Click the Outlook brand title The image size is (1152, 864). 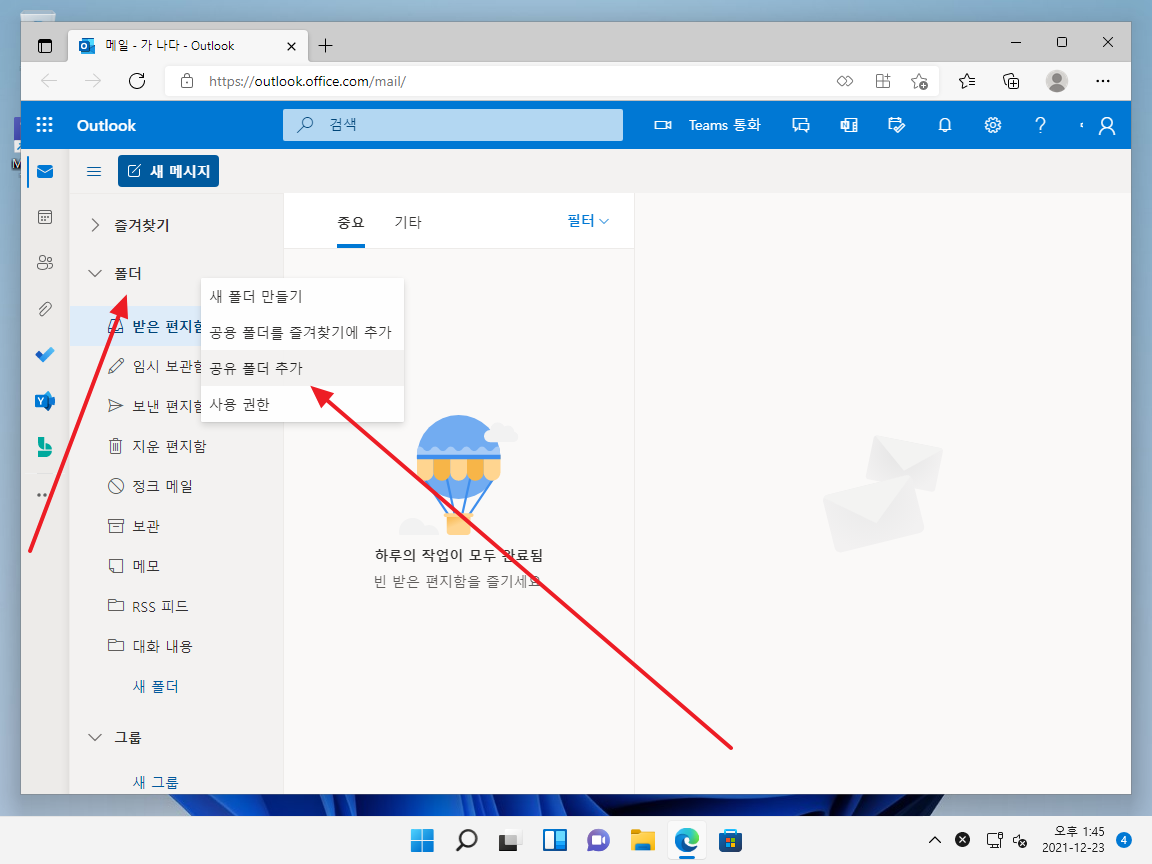[x=106, y=126]
